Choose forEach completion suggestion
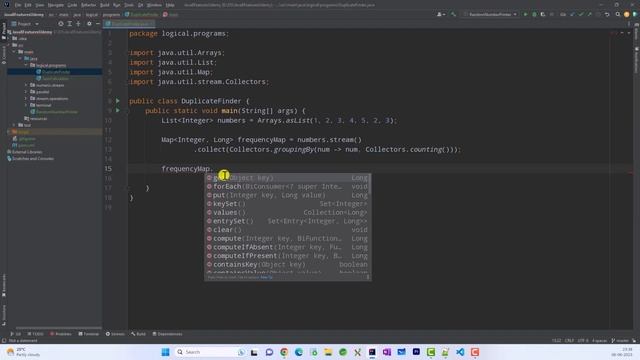640x360 pixels. tap(287, 187)
